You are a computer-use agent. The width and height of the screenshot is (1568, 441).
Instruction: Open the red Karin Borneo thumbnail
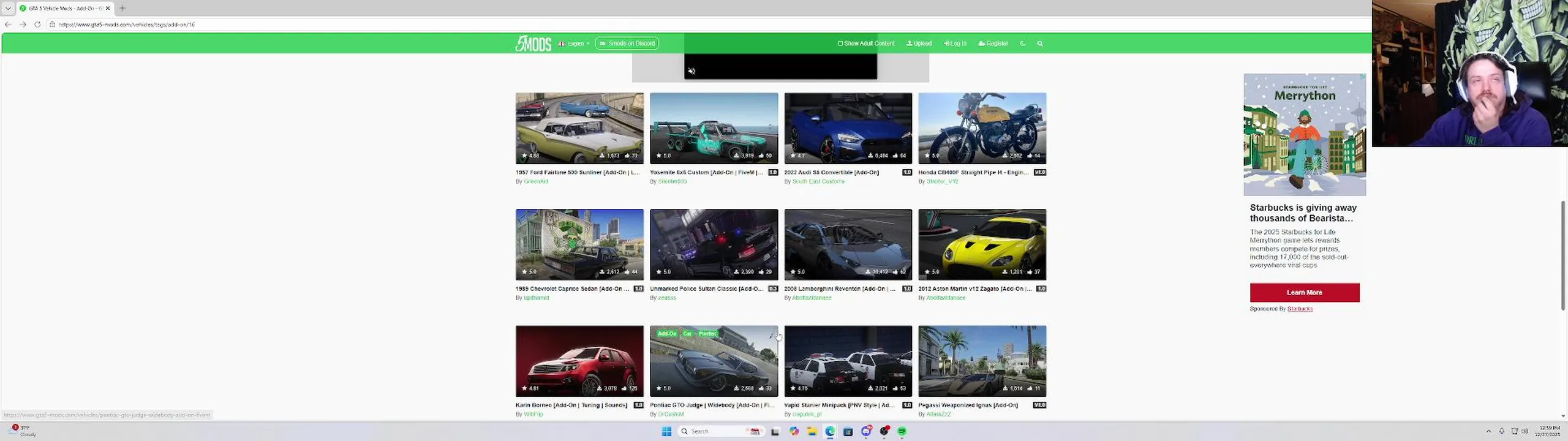(579, 361)
